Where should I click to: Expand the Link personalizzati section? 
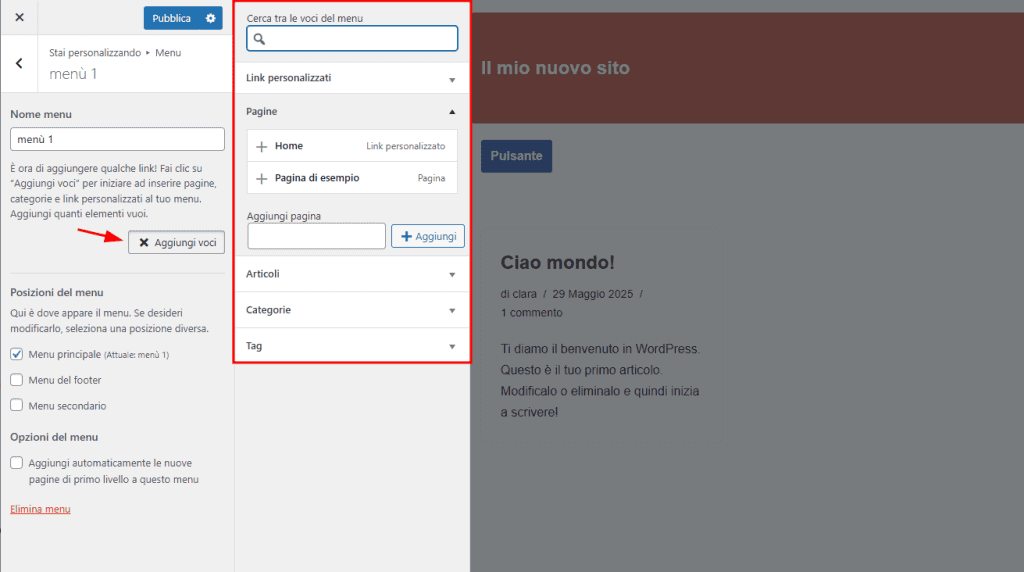[351, 78]
